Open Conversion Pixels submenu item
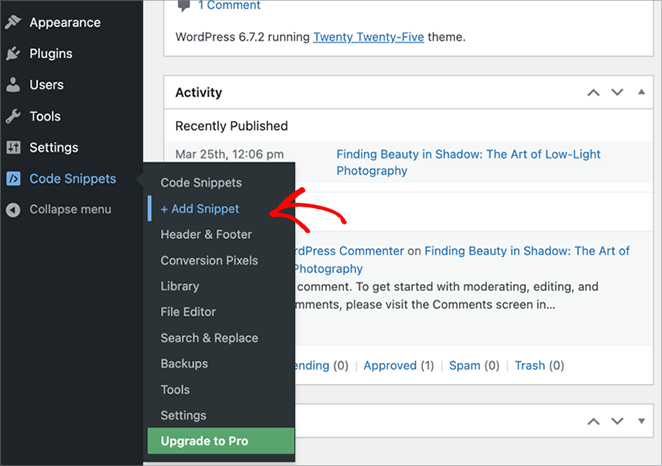 [209, 261]
